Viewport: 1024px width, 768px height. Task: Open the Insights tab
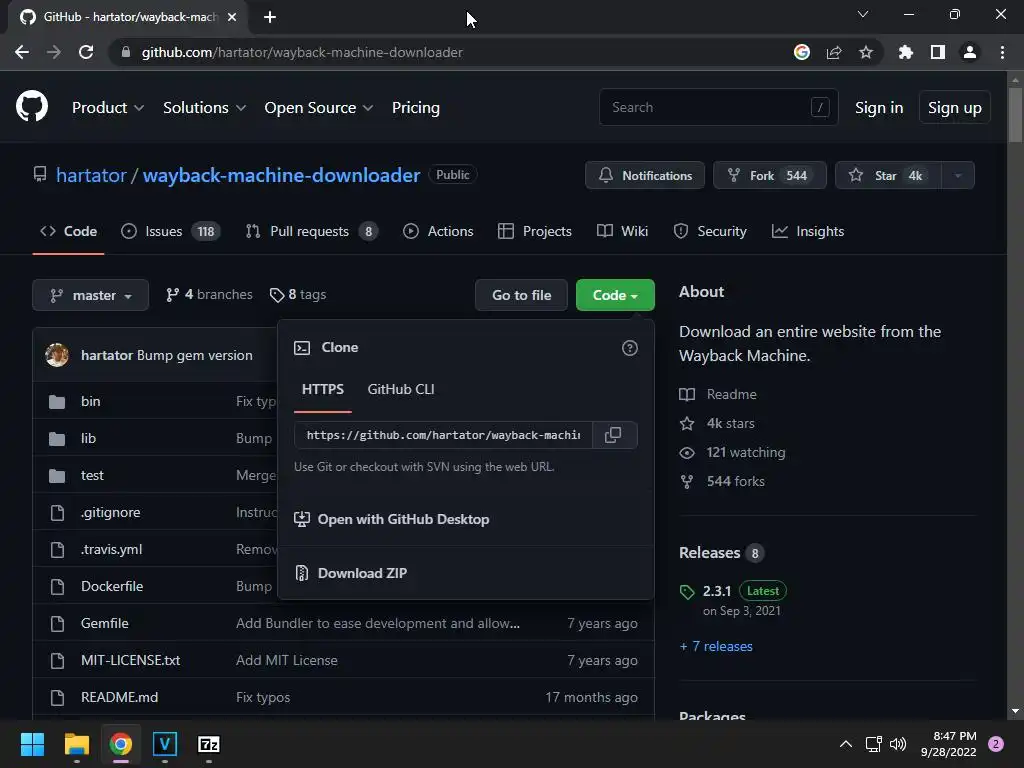(x=808, y=231)
